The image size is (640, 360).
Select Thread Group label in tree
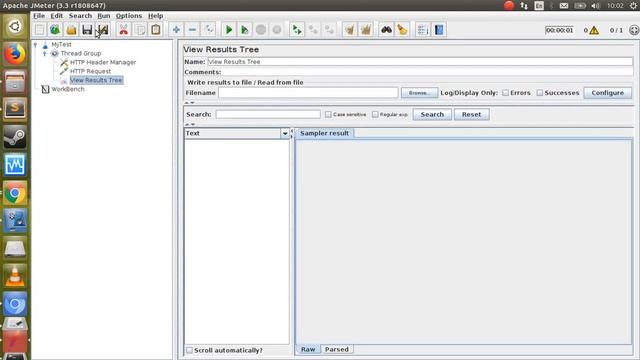pos(81,53)
